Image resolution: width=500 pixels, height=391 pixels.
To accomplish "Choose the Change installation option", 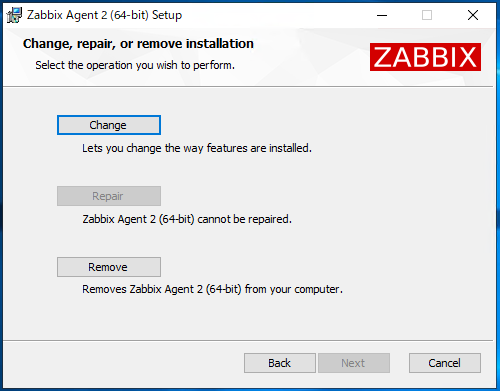I will click(109, 125).
